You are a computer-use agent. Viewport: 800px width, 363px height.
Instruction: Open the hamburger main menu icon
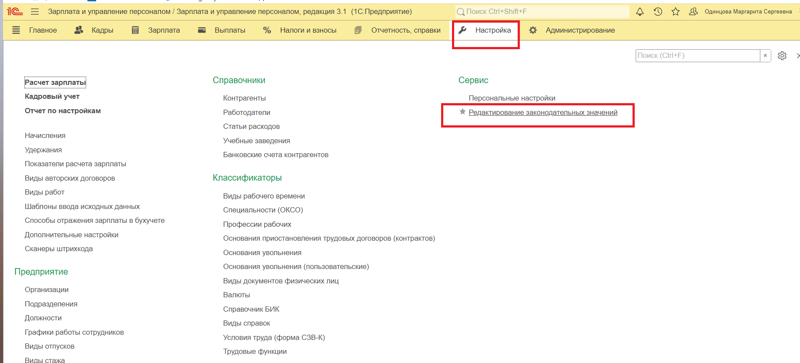pos(35,11)
